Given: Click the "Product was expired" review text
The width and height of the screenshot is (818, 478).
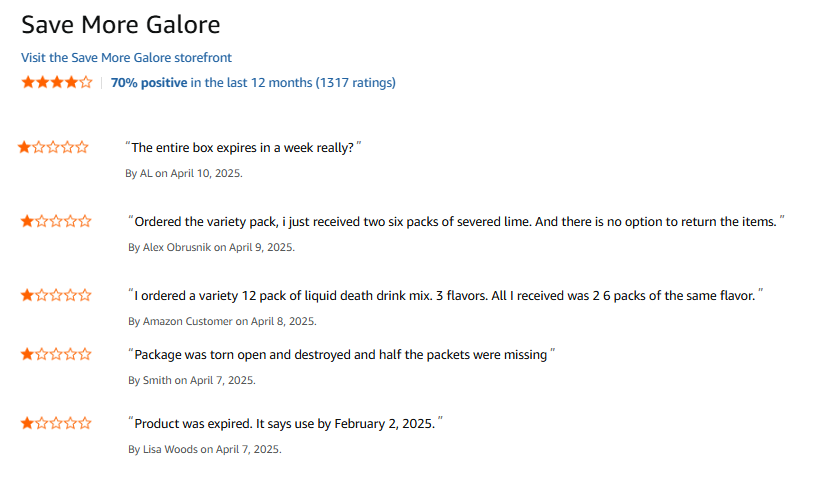Looking at the screenshot, I should pos(285,424).
